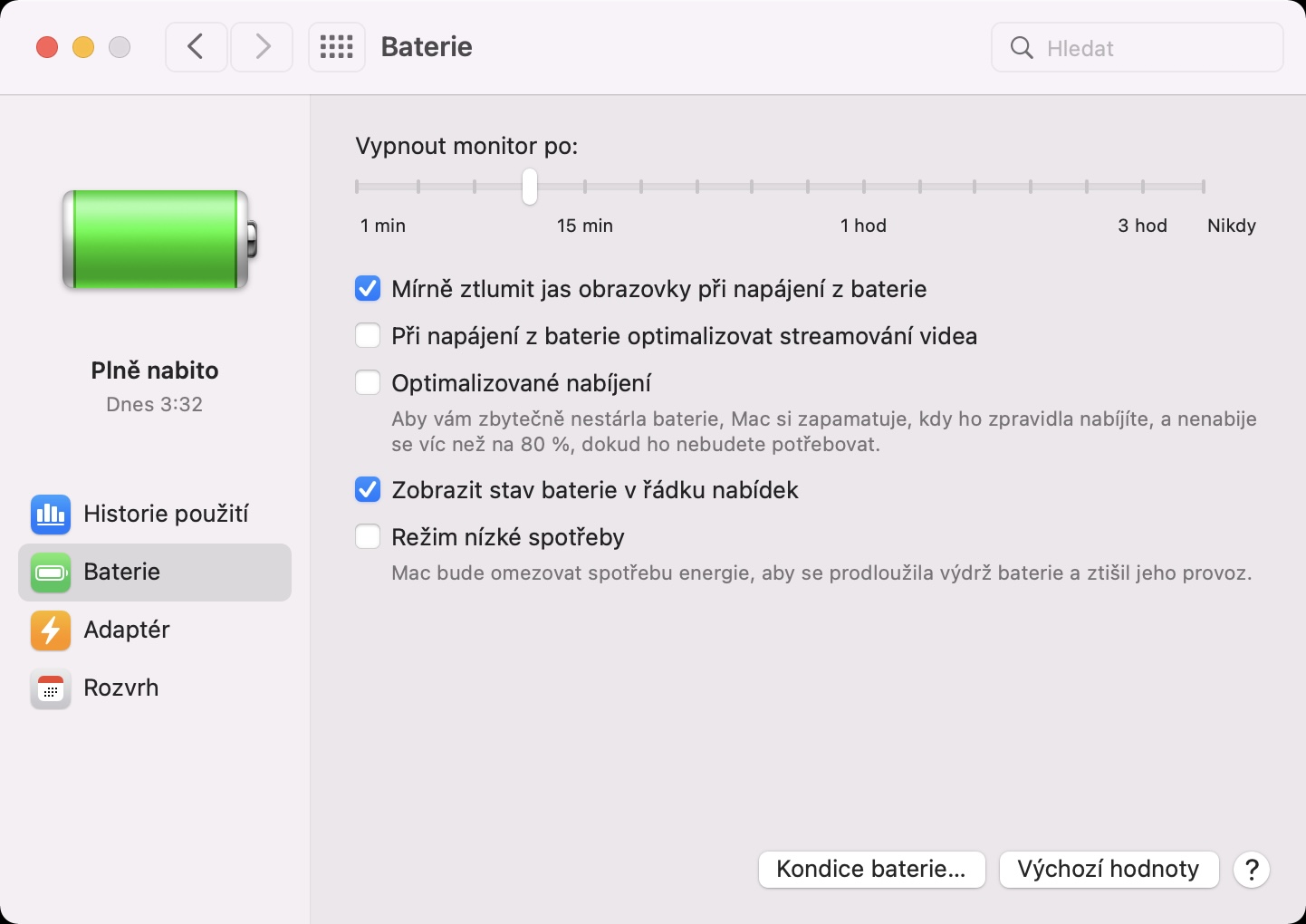Viewport: 1306px width, 924px height.
Task: Show all preferences via grid icon
Action: point(337,47)
